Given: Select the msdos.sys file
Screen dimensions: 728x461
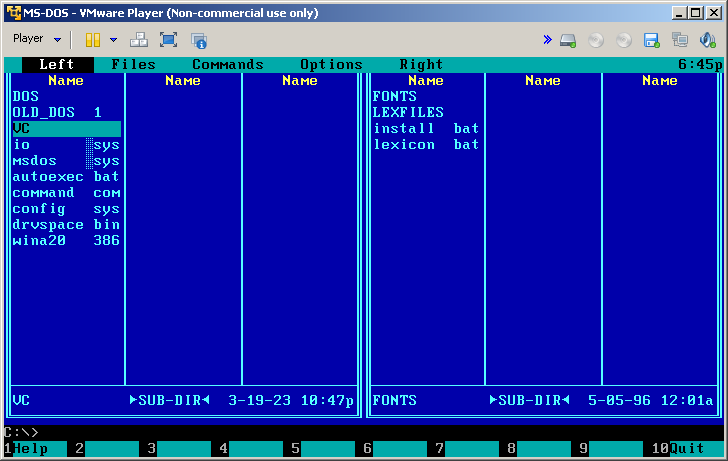Looking at the screenshot, I should pos(66,161).
